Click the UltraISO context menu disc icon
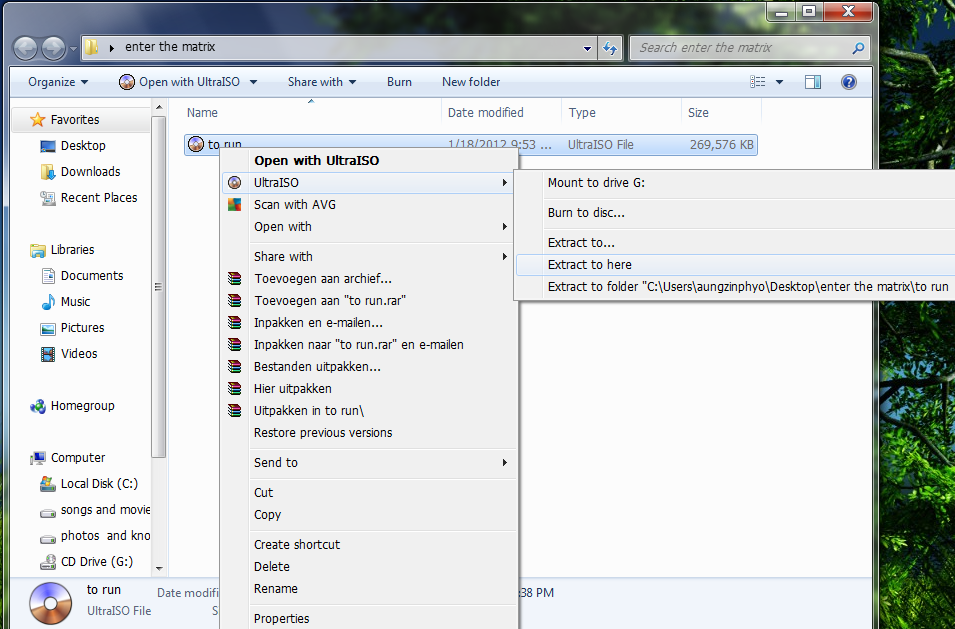955x629 pixels. tap(234, 182)
